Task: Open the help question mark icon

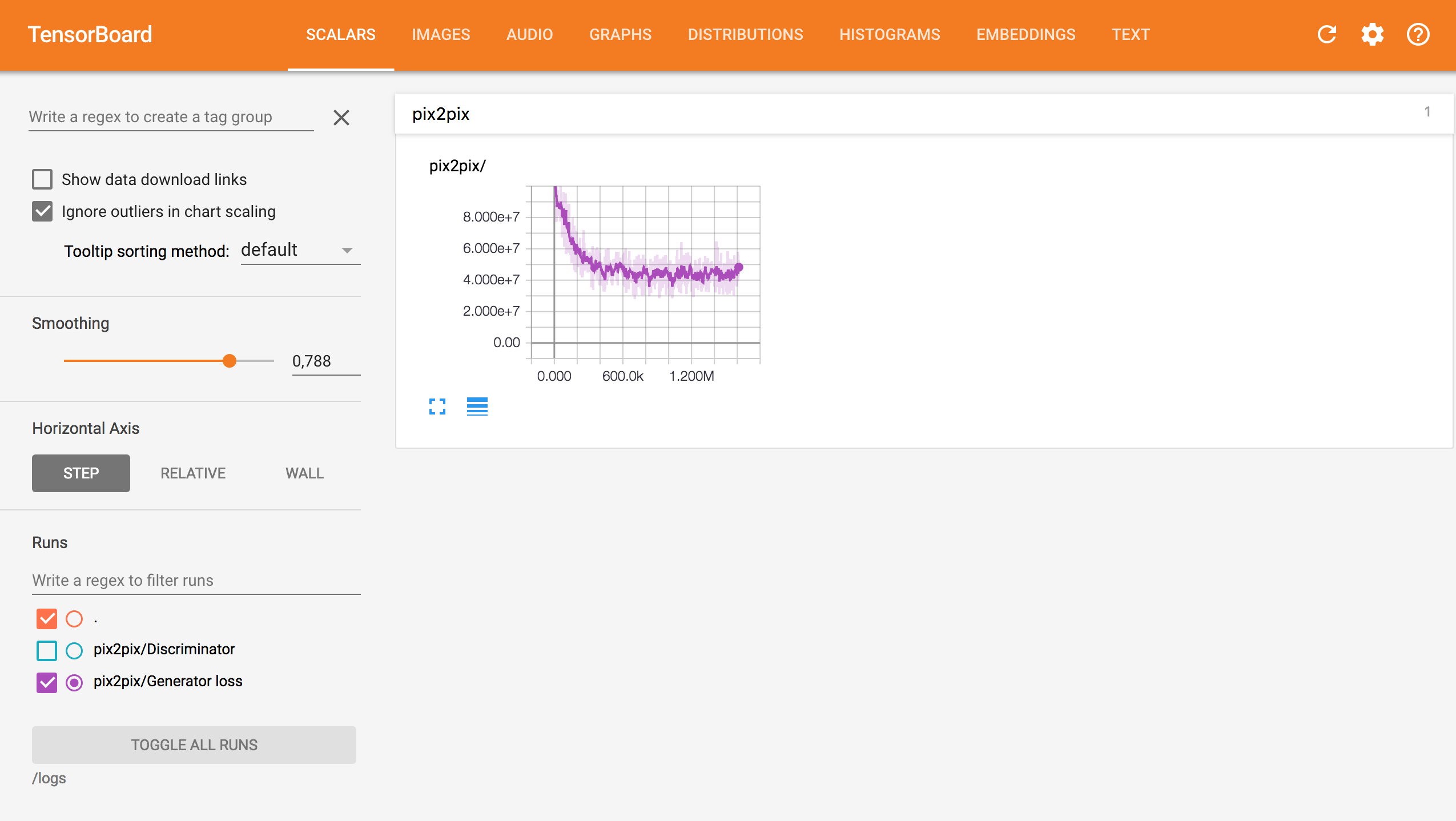Action: [x=1418, y=34]
